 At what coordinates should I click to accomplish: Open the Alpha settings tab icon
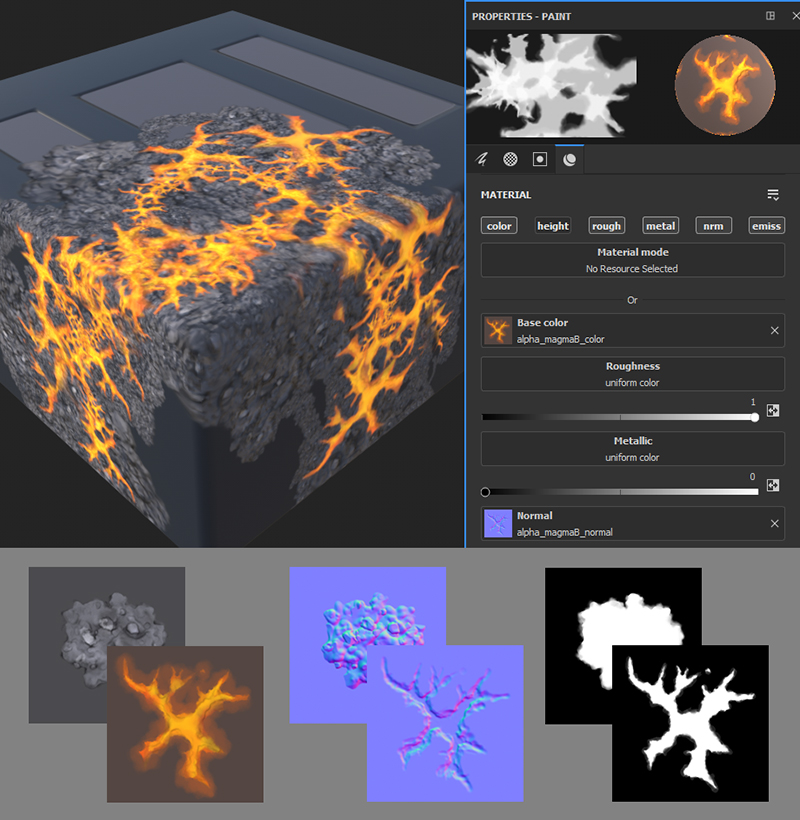(x=510, y=159)
